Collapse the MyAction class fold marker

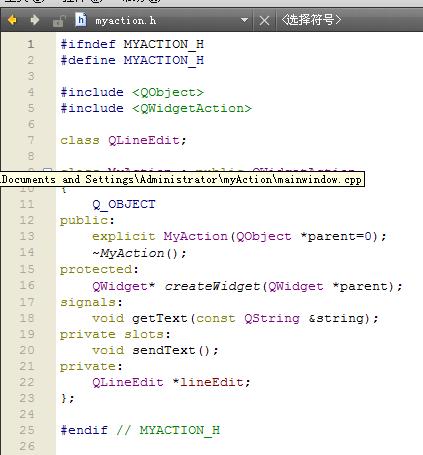point(48,170)
